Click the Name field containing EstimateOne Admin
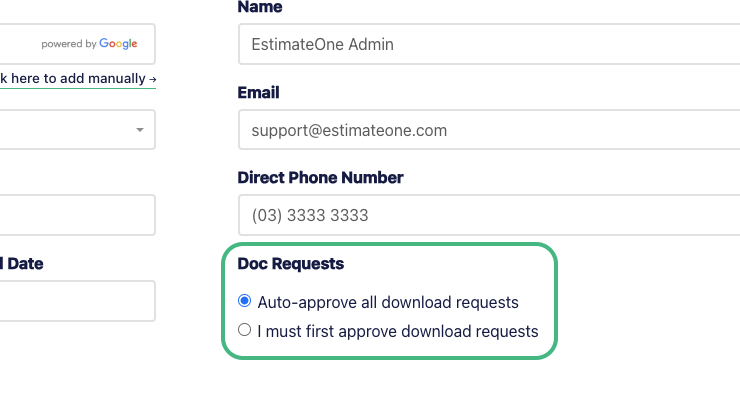Image resolution: width=740 pixels, height=418 pixels. click(x=489, y=44)
